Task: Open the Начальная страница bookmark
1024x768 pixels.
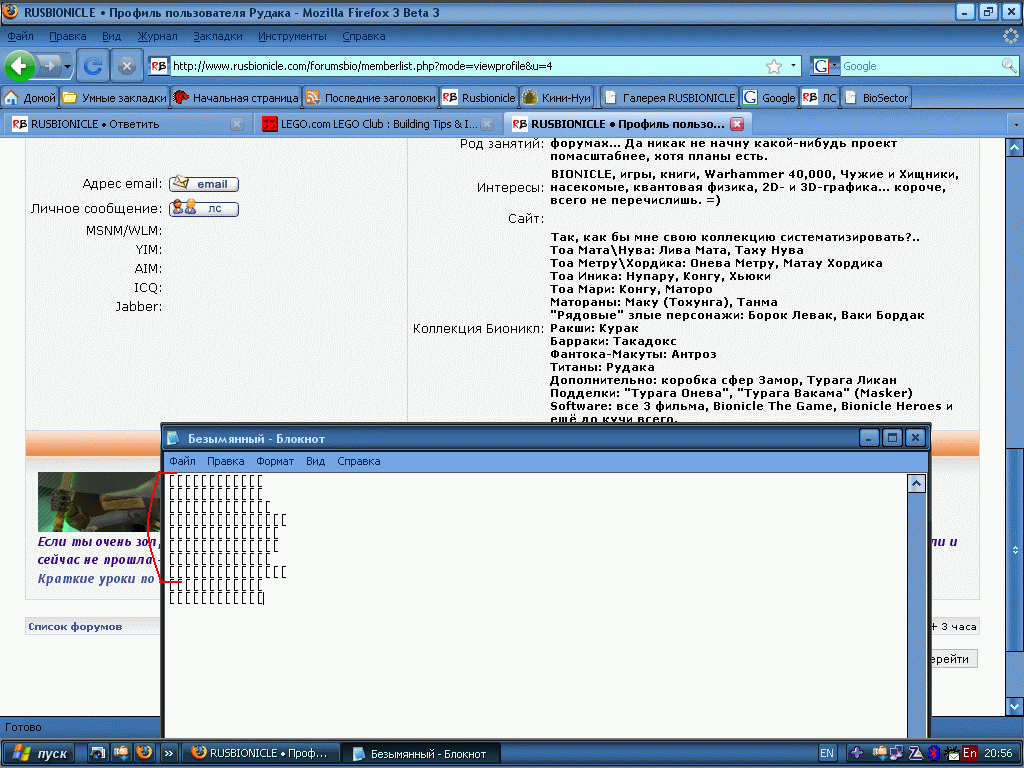Action: click(236, 98)
